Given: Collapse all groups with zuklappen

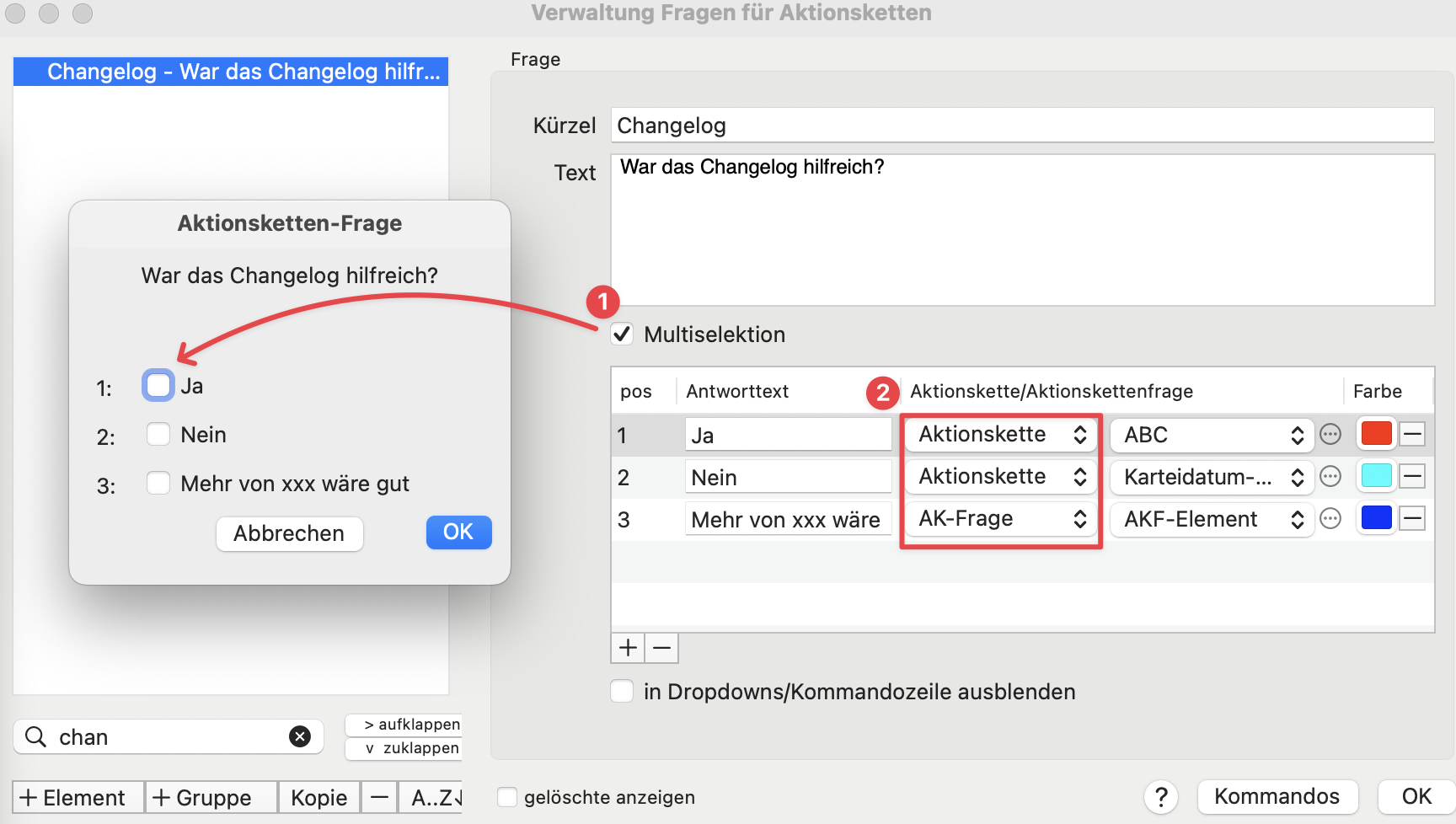Looking at the screenshot, I should [x=404, y=748].
